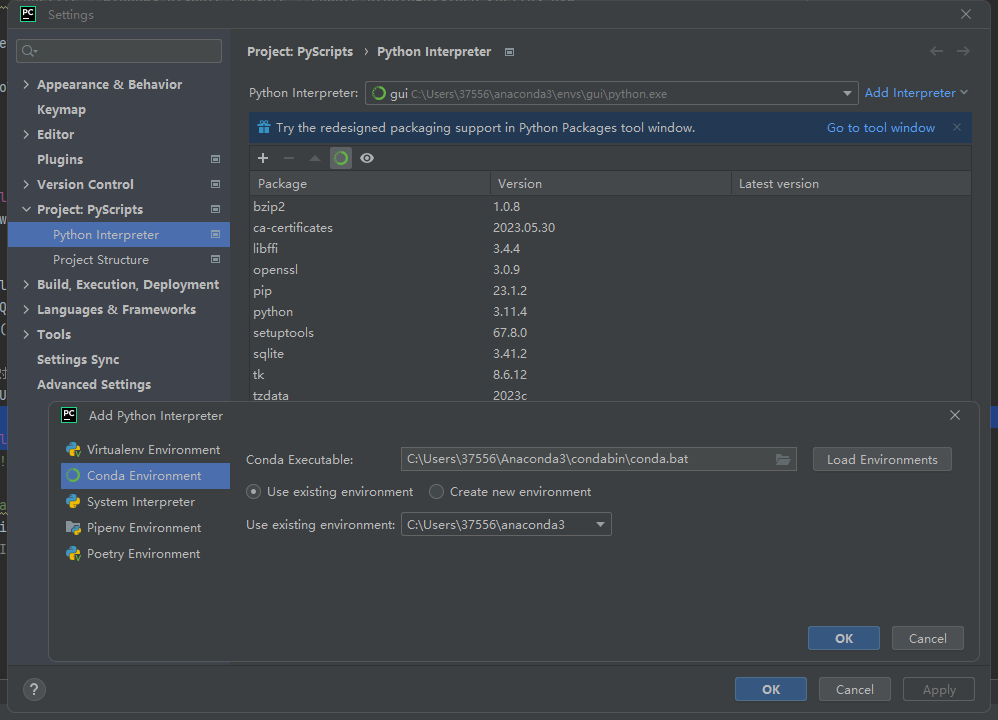Image resolution: width=998 pixels, height=720 pixels.
Task: Close the Settings window
Action: [x=966, y=14]
